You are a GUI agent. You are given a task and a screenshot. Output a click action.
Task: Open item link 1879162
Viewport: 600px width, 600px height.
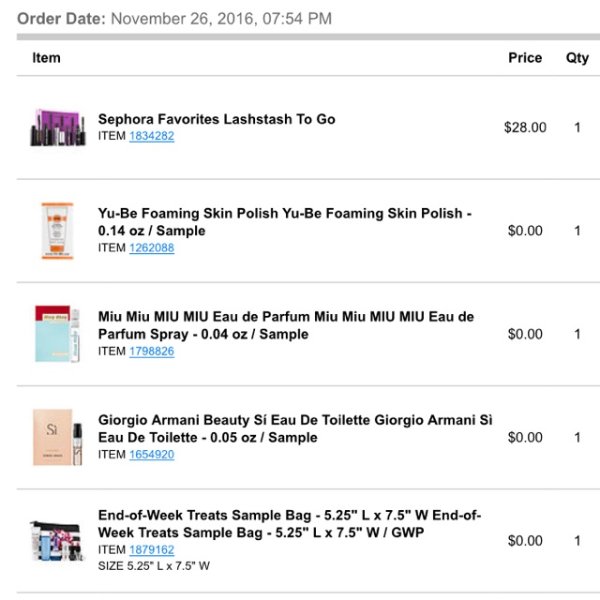tap(152, 549)
